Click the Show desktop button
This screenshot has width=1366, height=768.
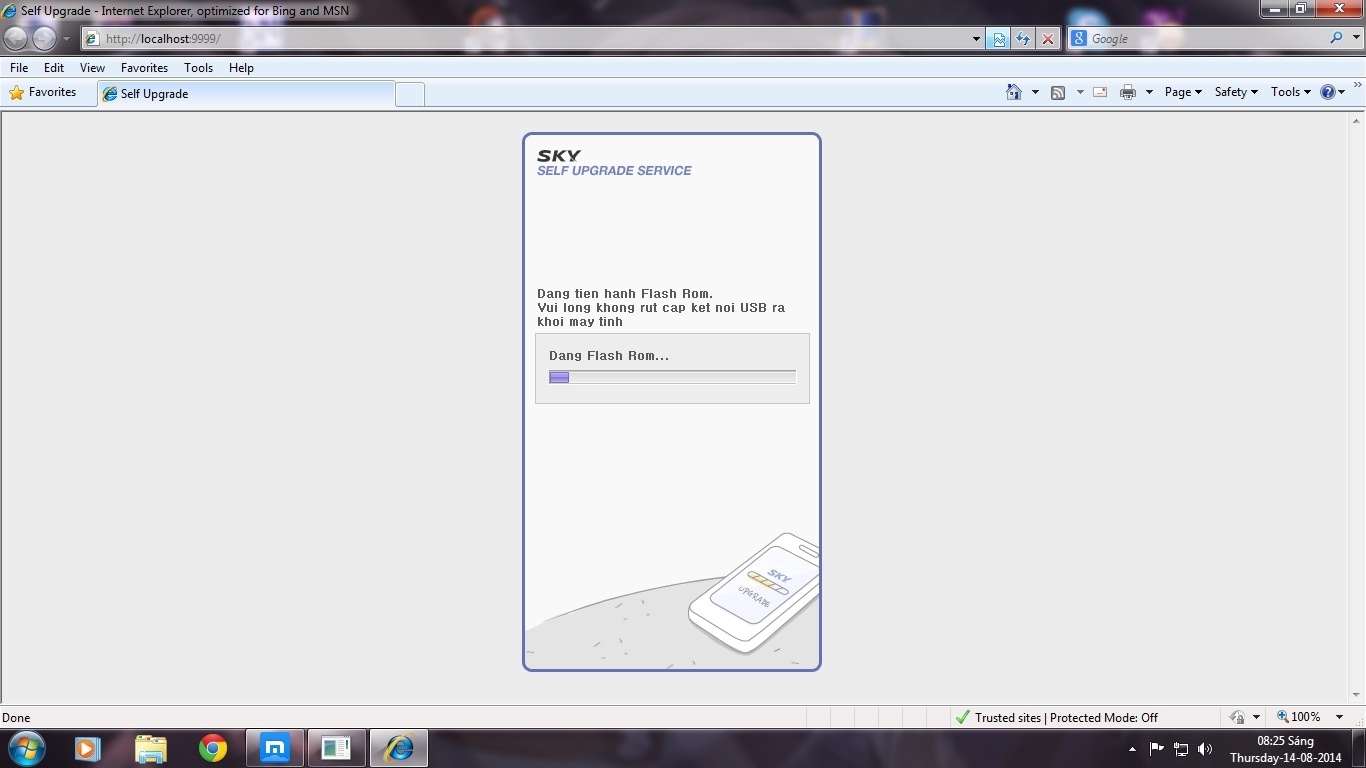(1358, 749)
